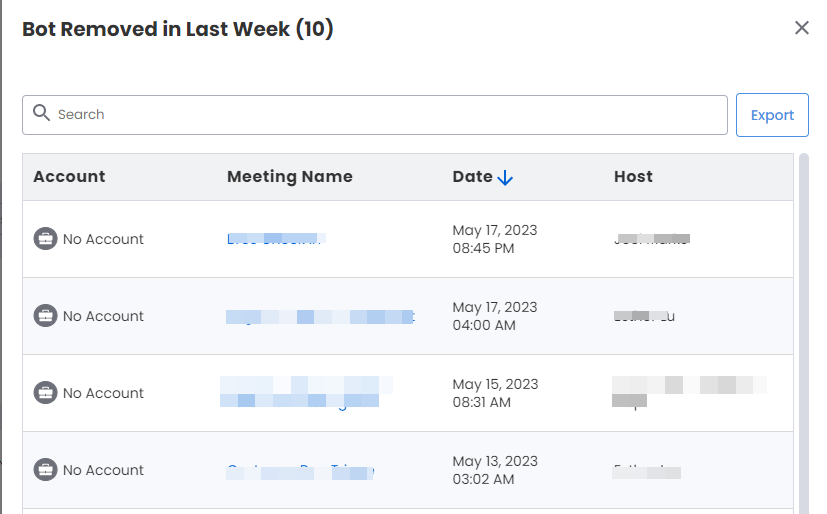Select the date May 17, 2023 08:45 PM

[495, 239]
